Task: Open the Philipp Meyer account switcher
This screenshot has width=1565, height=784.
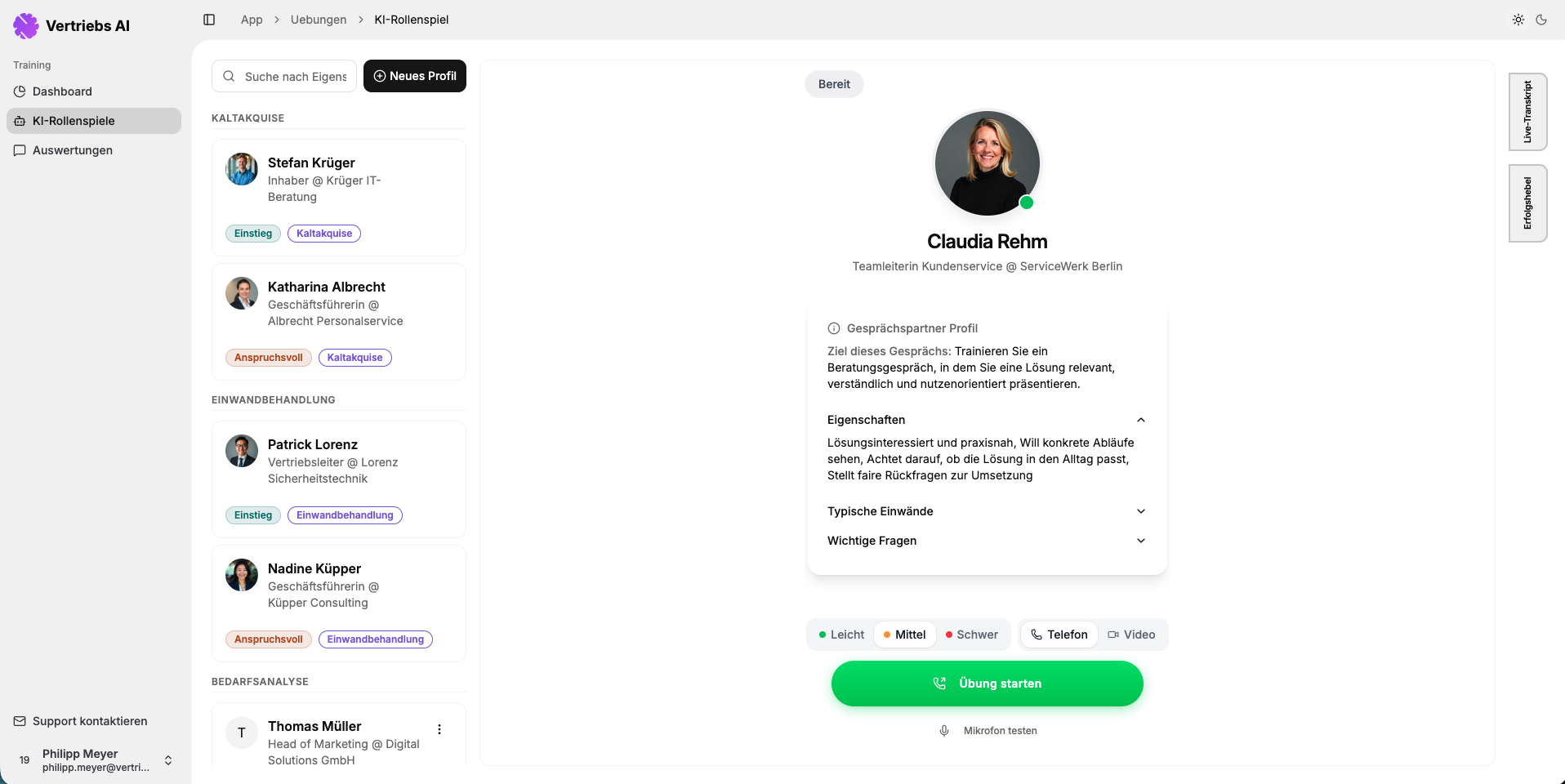Action: click(168, 760)
